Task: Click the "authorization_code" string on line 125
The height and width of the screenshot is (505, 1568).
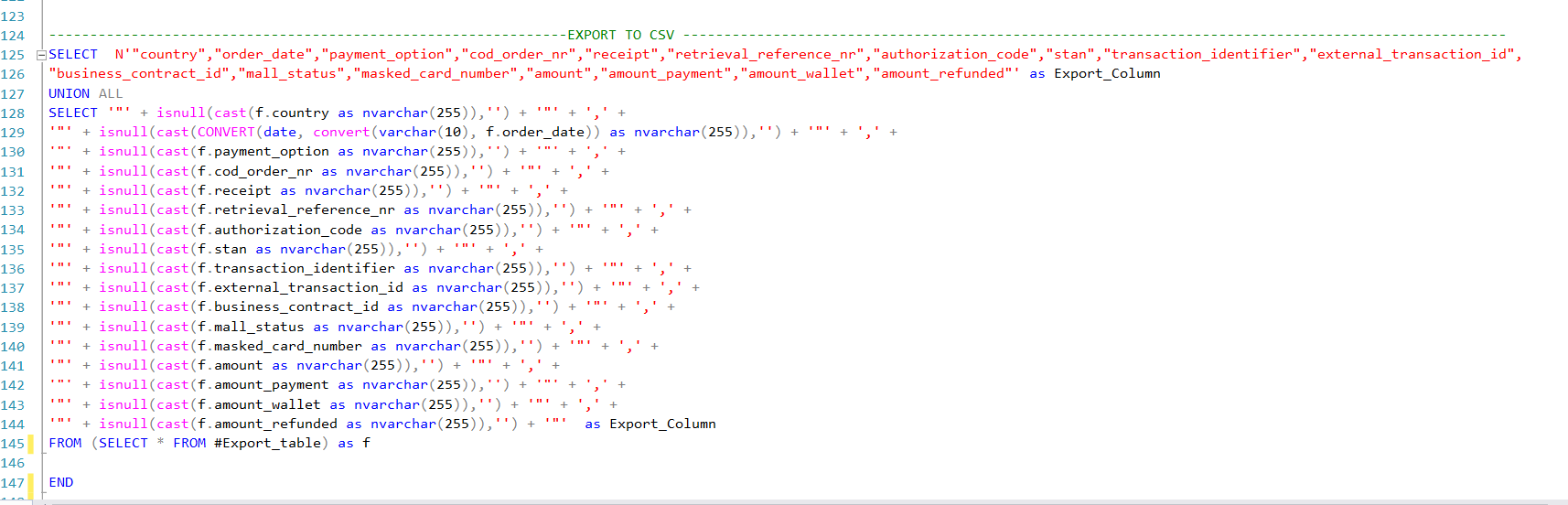Action: coord(955,54)
